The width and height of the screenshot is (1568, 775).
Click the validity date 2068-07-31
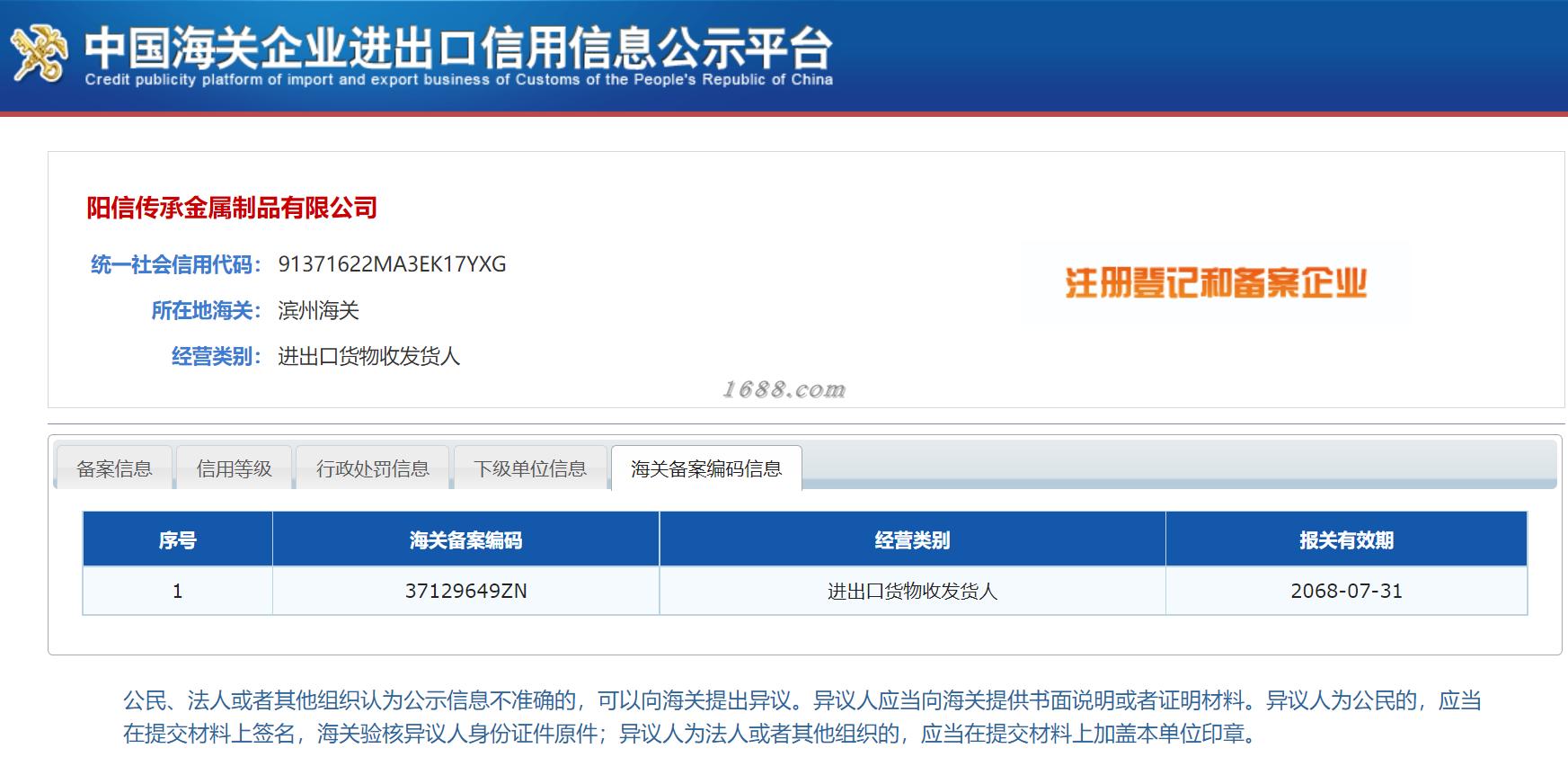pyautogui.click(x=1346, y=591)
